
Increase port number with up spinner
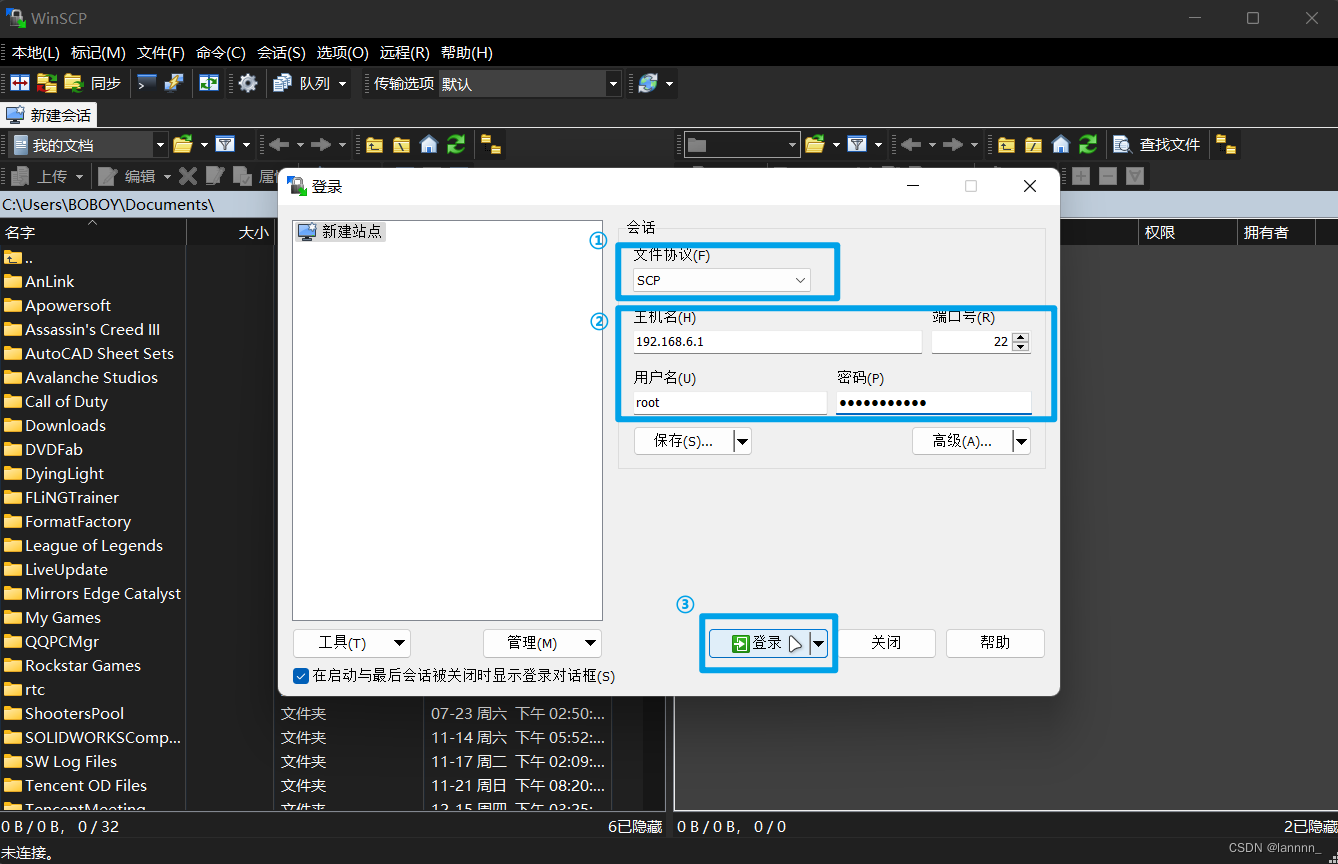tap(1021, 337)
